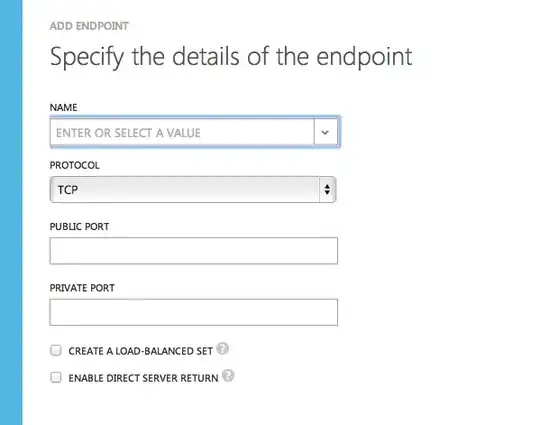Click the ENABLE DIRECT SERVER RETURN label text
The image size is (540, 425).
(143, 378)
